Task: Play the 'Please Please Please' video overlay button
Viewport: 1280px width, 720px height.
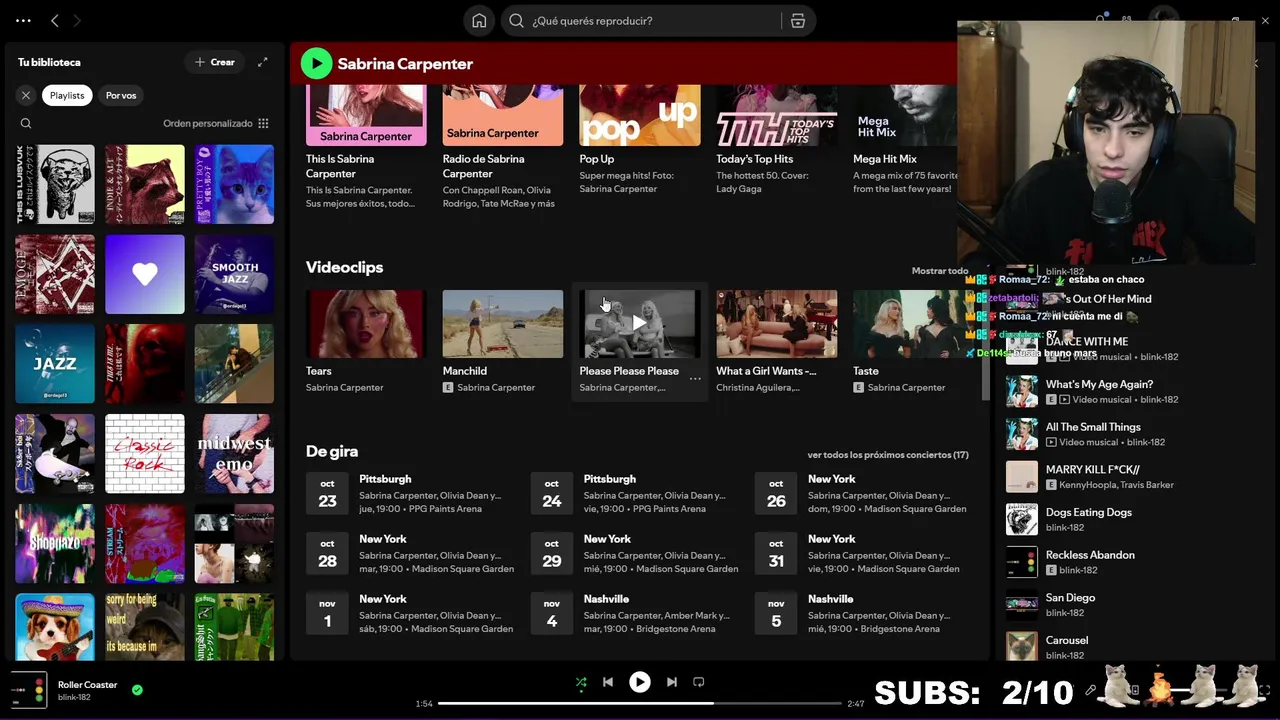Action: pos(639,323)
